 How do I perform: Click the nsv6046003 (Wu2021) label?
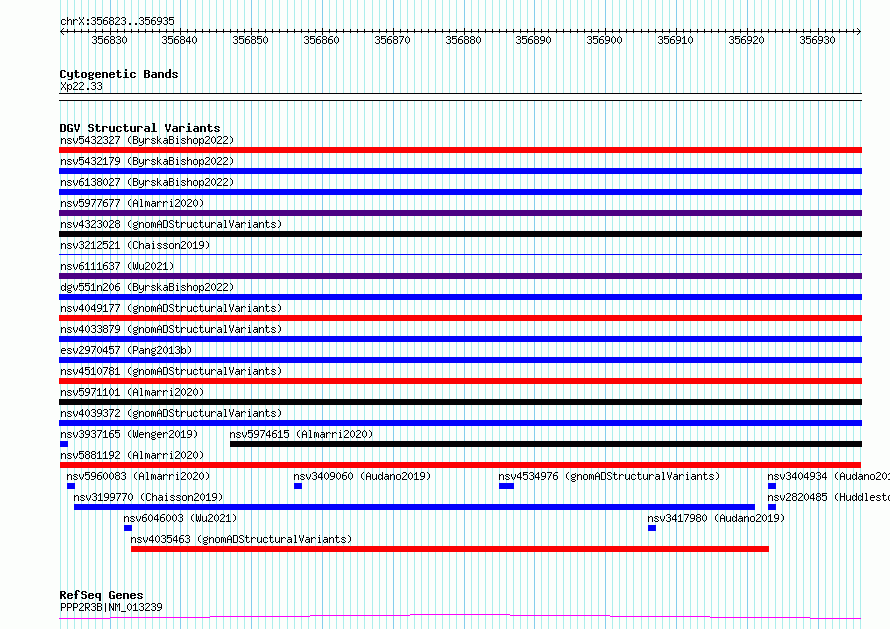(180, 518)
